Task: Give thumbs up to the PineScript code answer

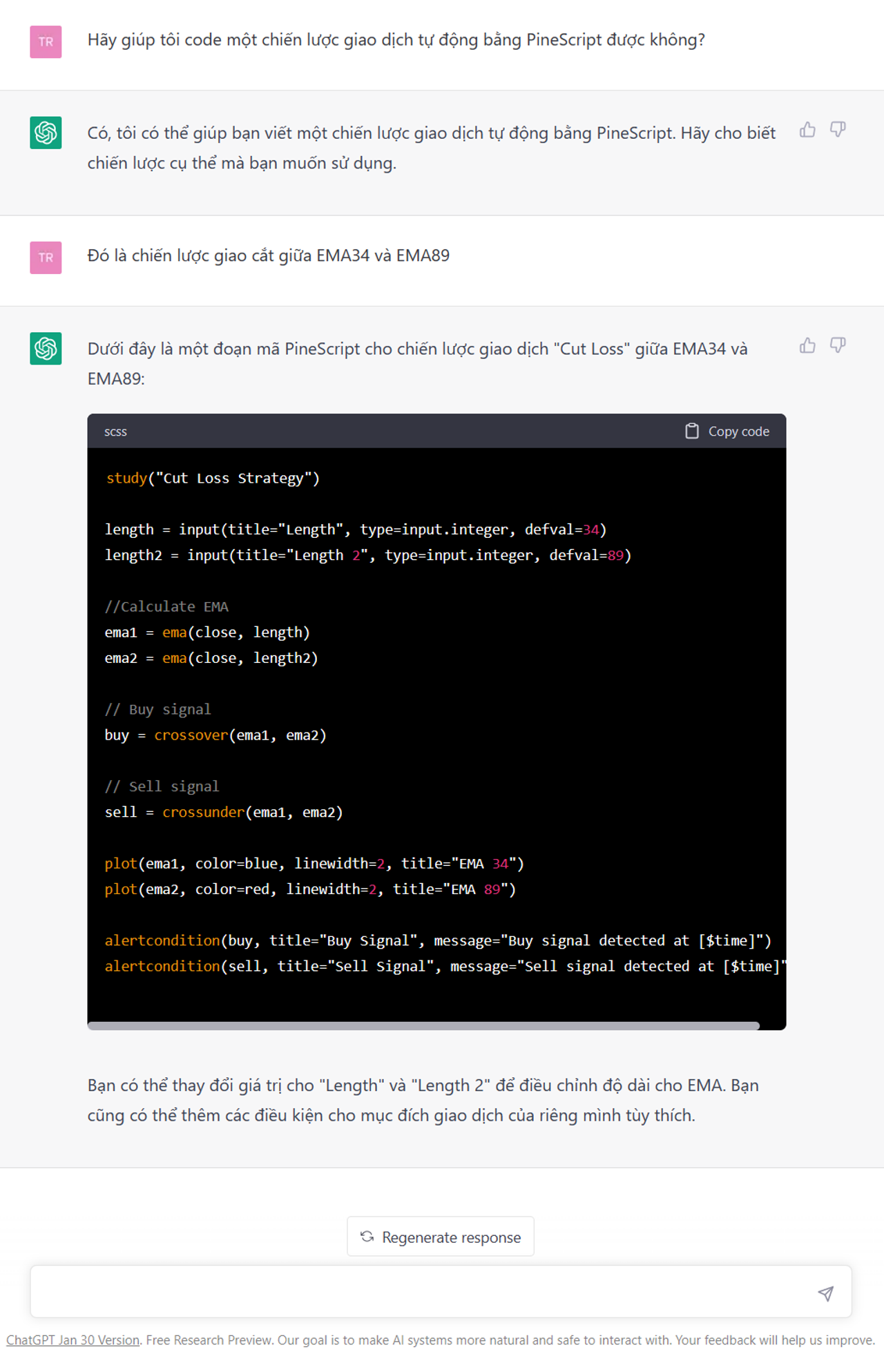Action: 807,346
